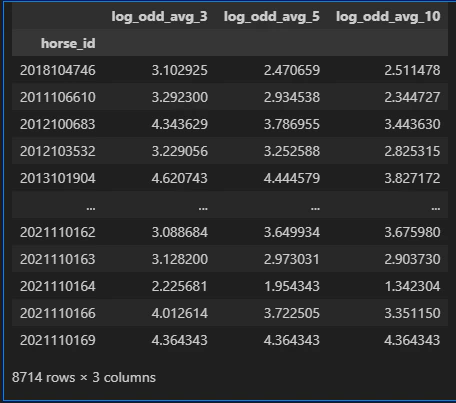
Task: Click the value 1.342304
Action: (412, 286)
